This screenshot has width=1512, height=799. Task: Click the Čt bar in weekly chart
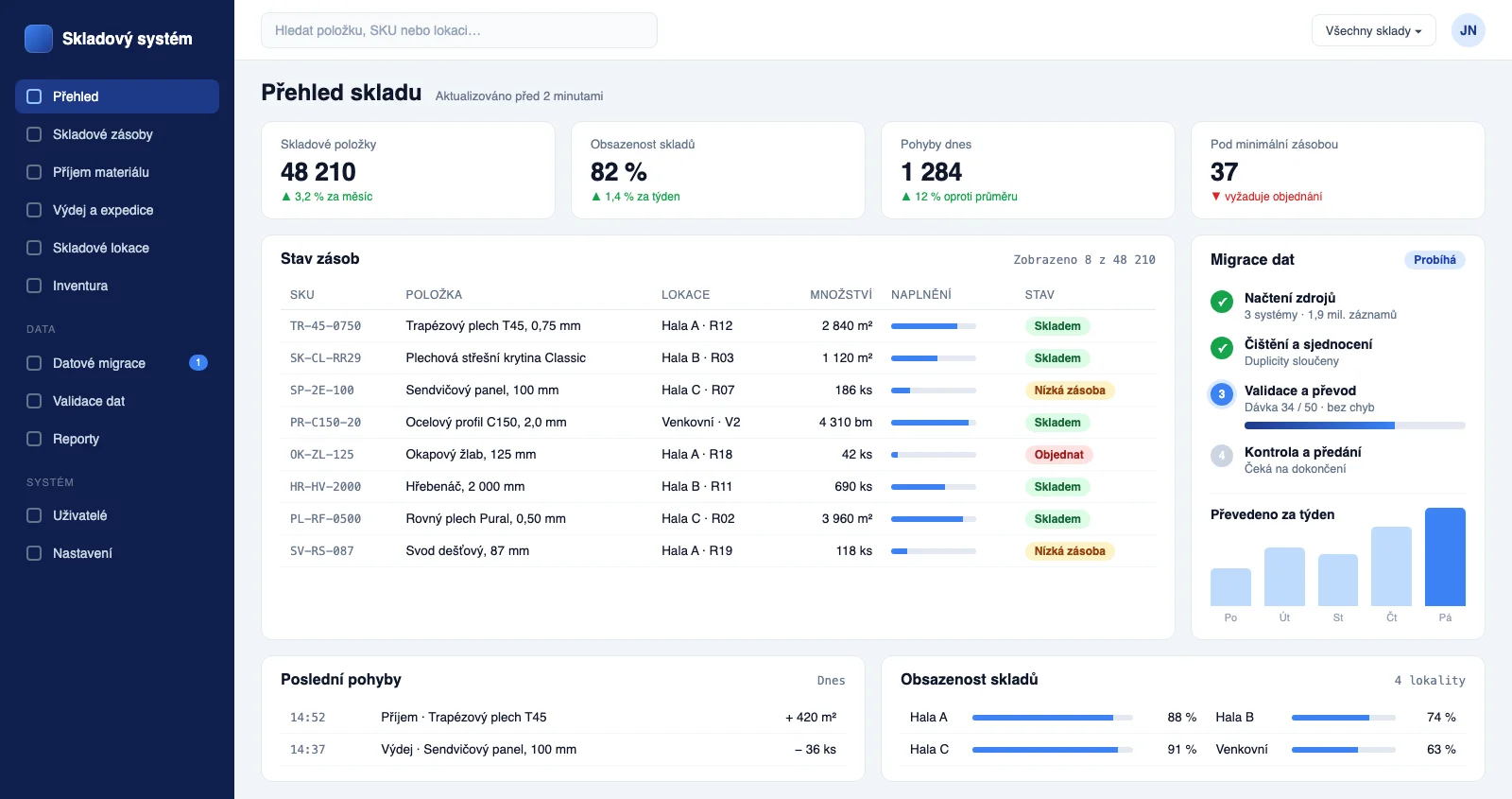[1391, 566]
